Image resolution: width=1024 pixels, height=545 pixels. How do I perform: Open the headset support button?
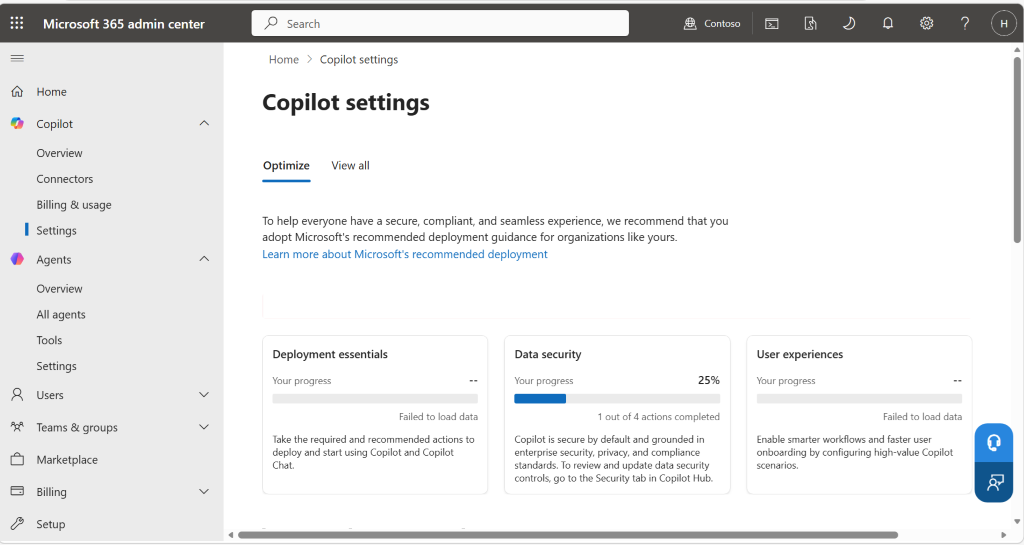point(994,443)
